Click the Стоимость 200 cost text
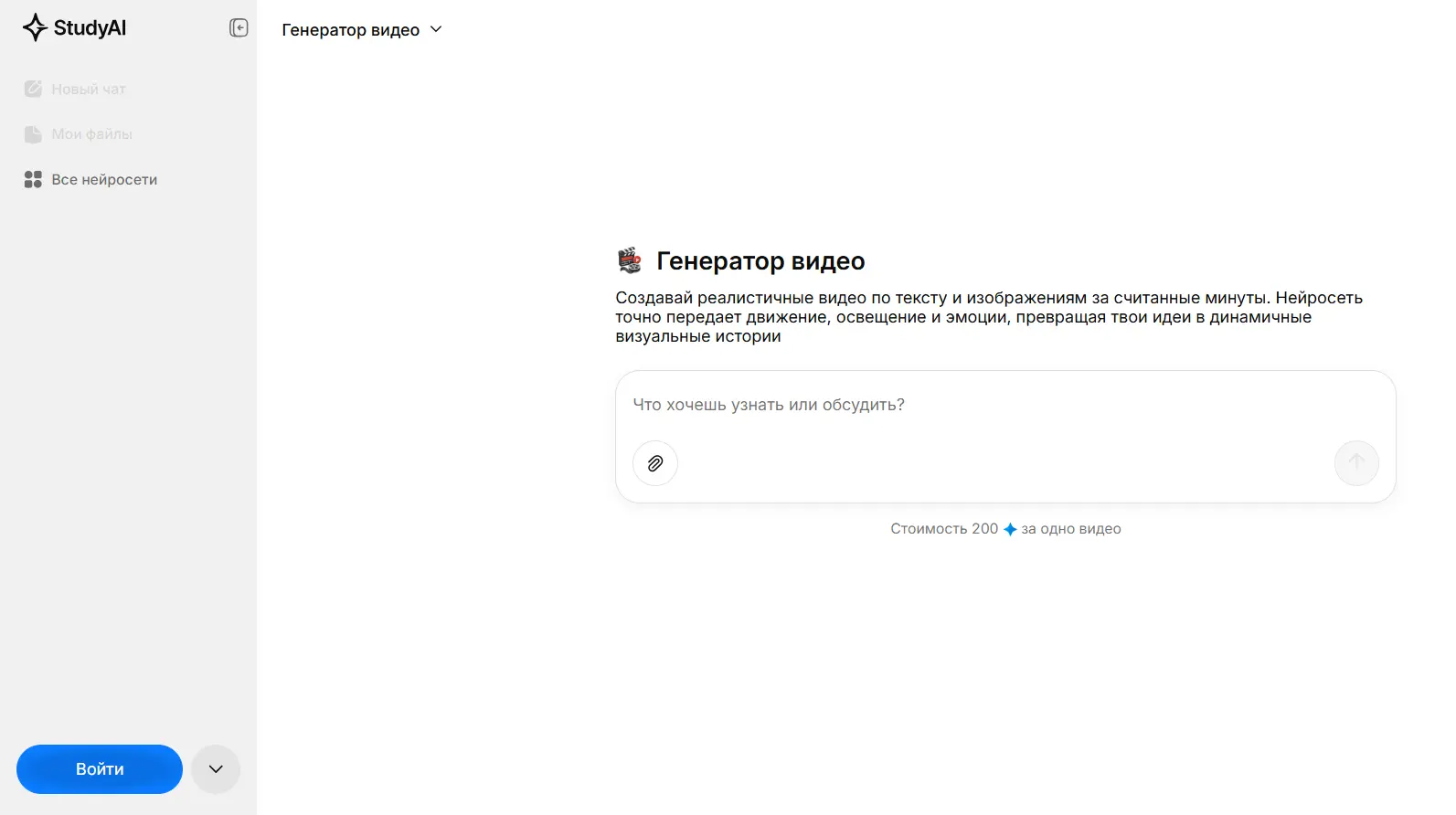This screenshot has width=1456, height=815. 944,529
